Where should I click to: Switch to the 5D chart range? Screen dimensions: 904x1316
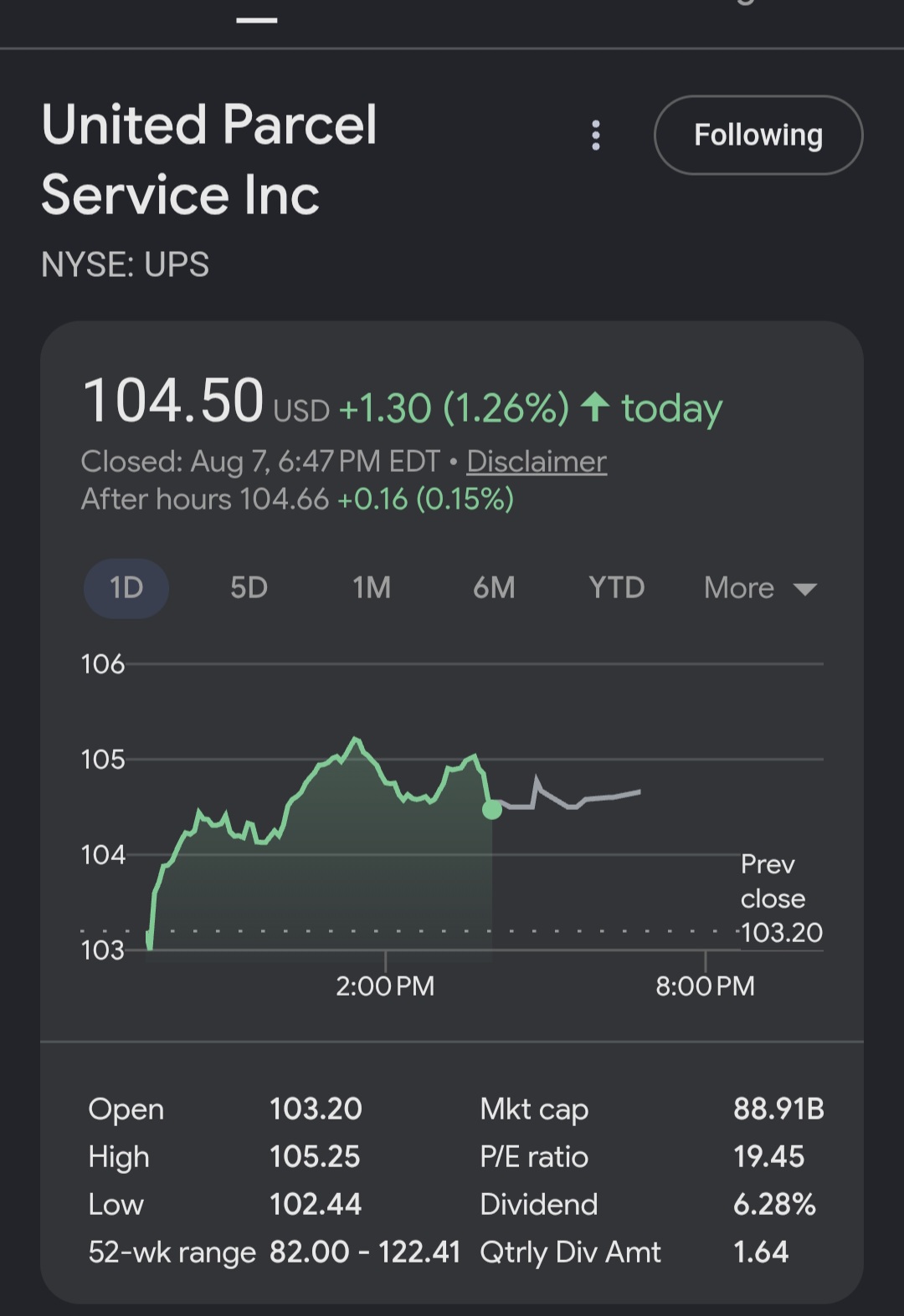click(x=249, y=588)
